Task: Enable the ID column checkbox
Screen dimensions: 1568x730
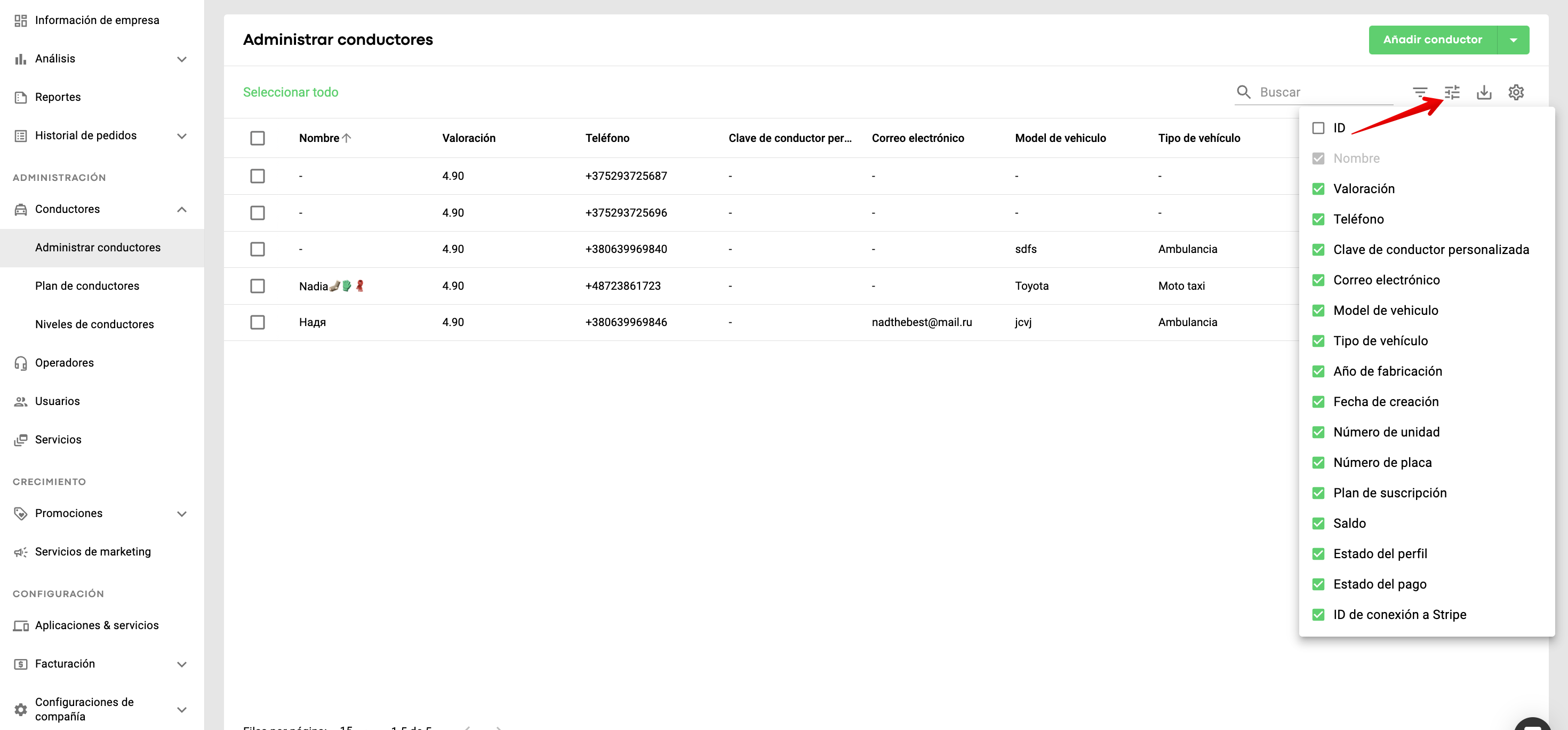Action: tap(1318, 128)
